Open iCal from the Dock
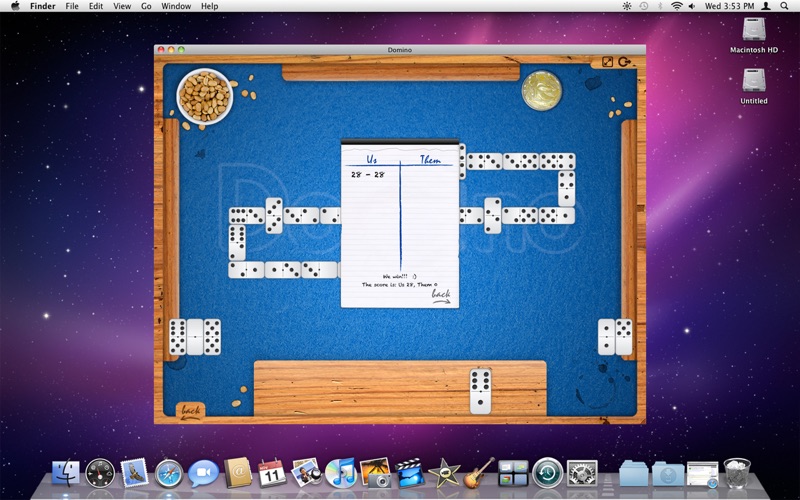Viewport: 800px width, 500px height. tap(272, 473)
